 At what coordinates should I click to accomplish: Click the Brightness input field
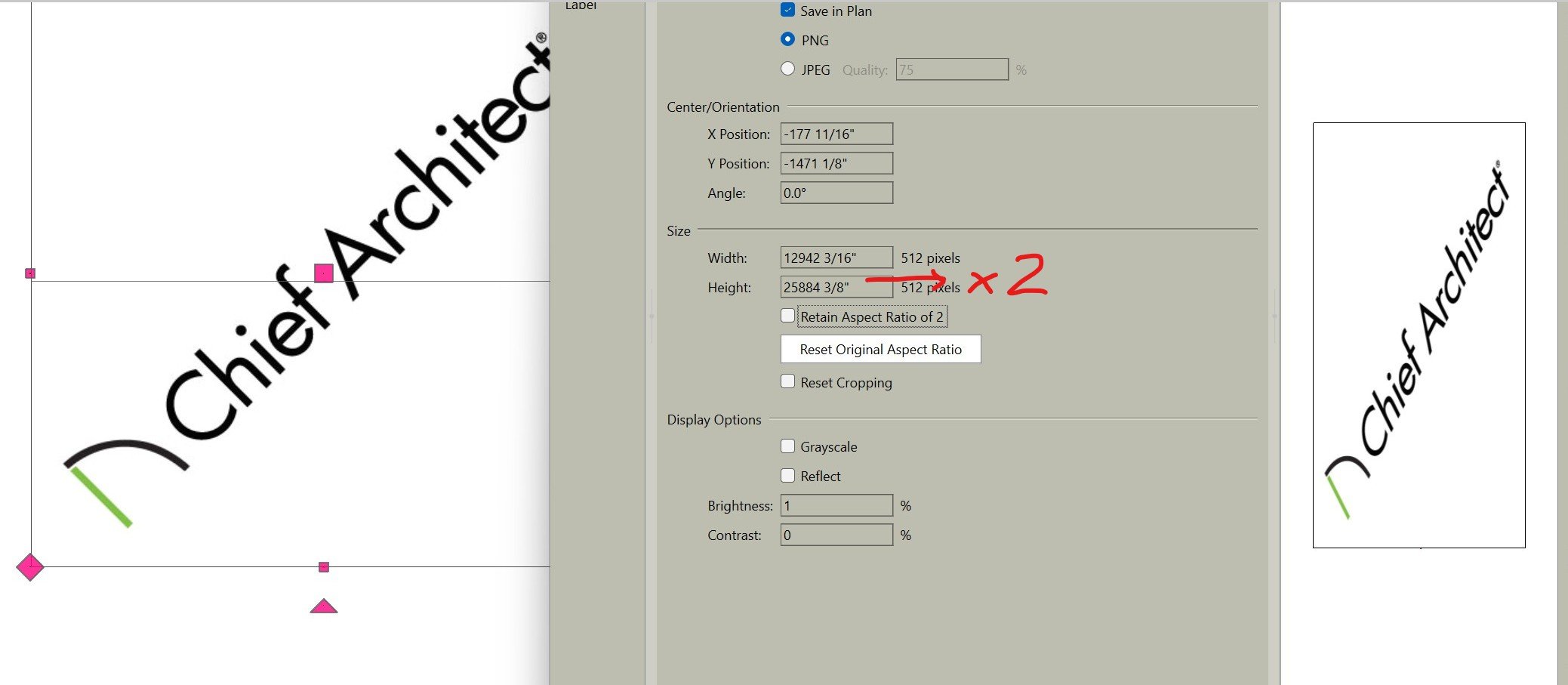[x=836, y=505]
